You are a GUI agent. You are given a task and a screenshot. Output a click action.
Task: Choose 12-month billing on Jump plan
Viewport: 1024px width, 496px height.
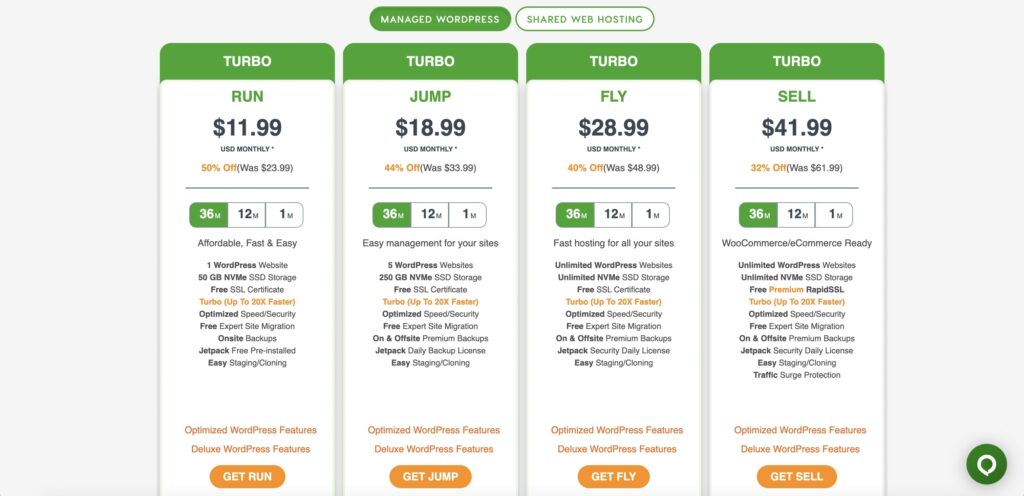point(430,215)
